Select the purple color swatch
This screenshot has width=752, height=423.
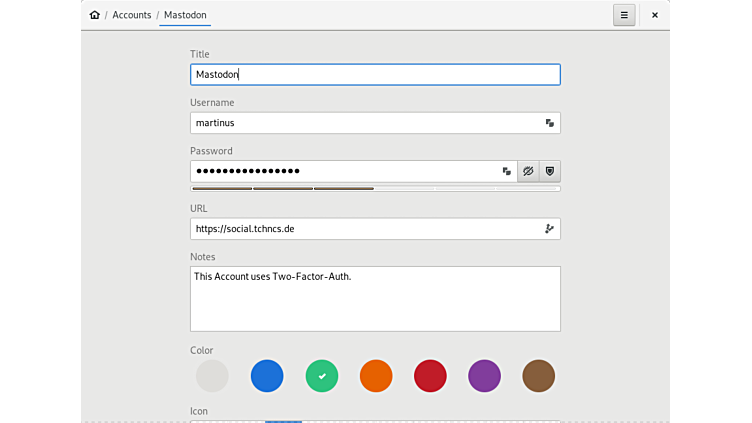point(485,376)
